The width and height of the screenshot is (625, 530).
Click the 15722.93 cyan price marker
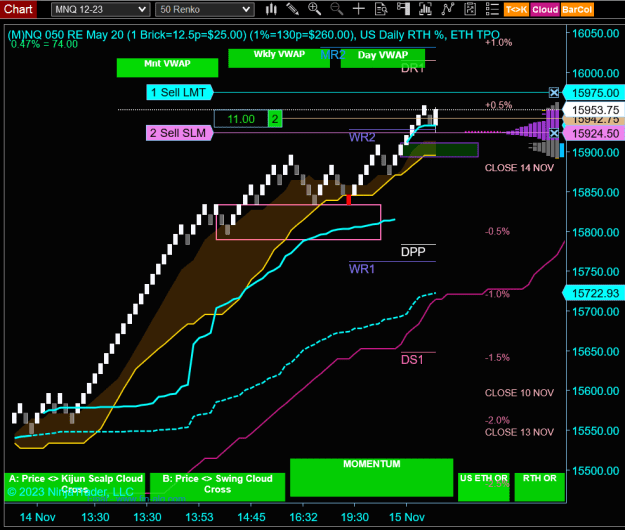click(594, 293)
